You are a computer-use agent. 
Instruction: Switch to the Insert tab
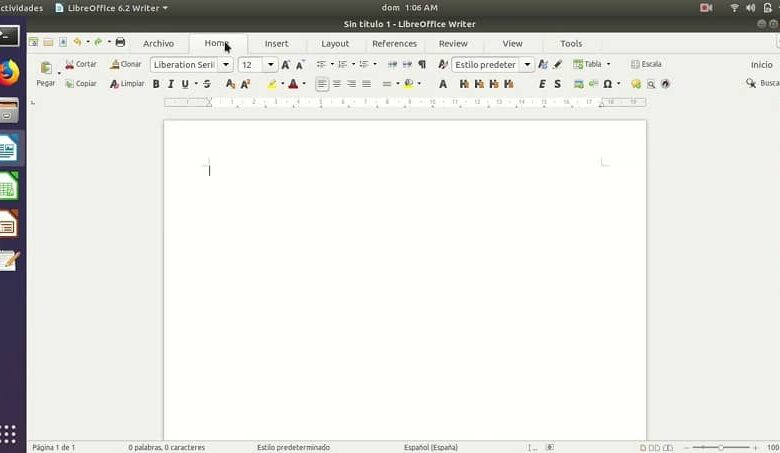tap(277, 44)
